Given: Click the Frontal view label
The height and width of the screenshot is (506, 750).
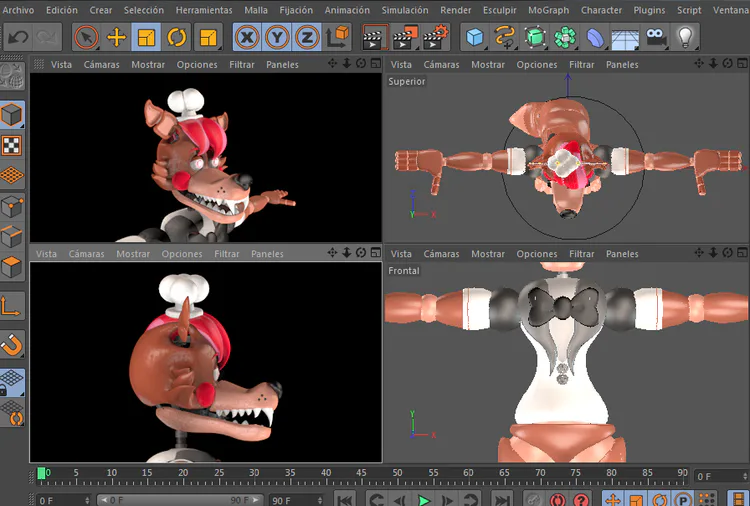Looking at the screenshot, I should 404,271.
